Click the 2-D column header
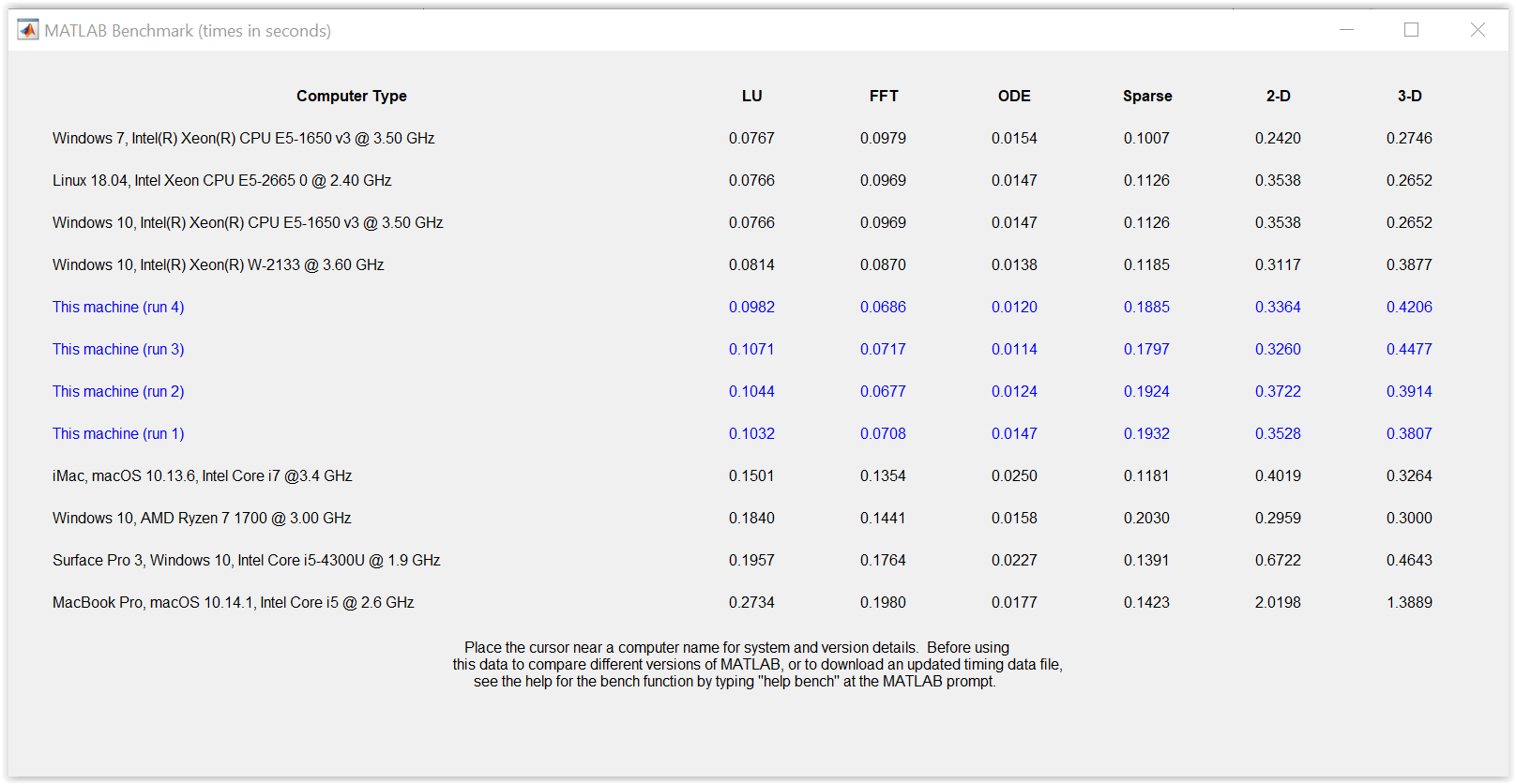This screenshot has width=1516, height=784. click(x=1279, y=96)
